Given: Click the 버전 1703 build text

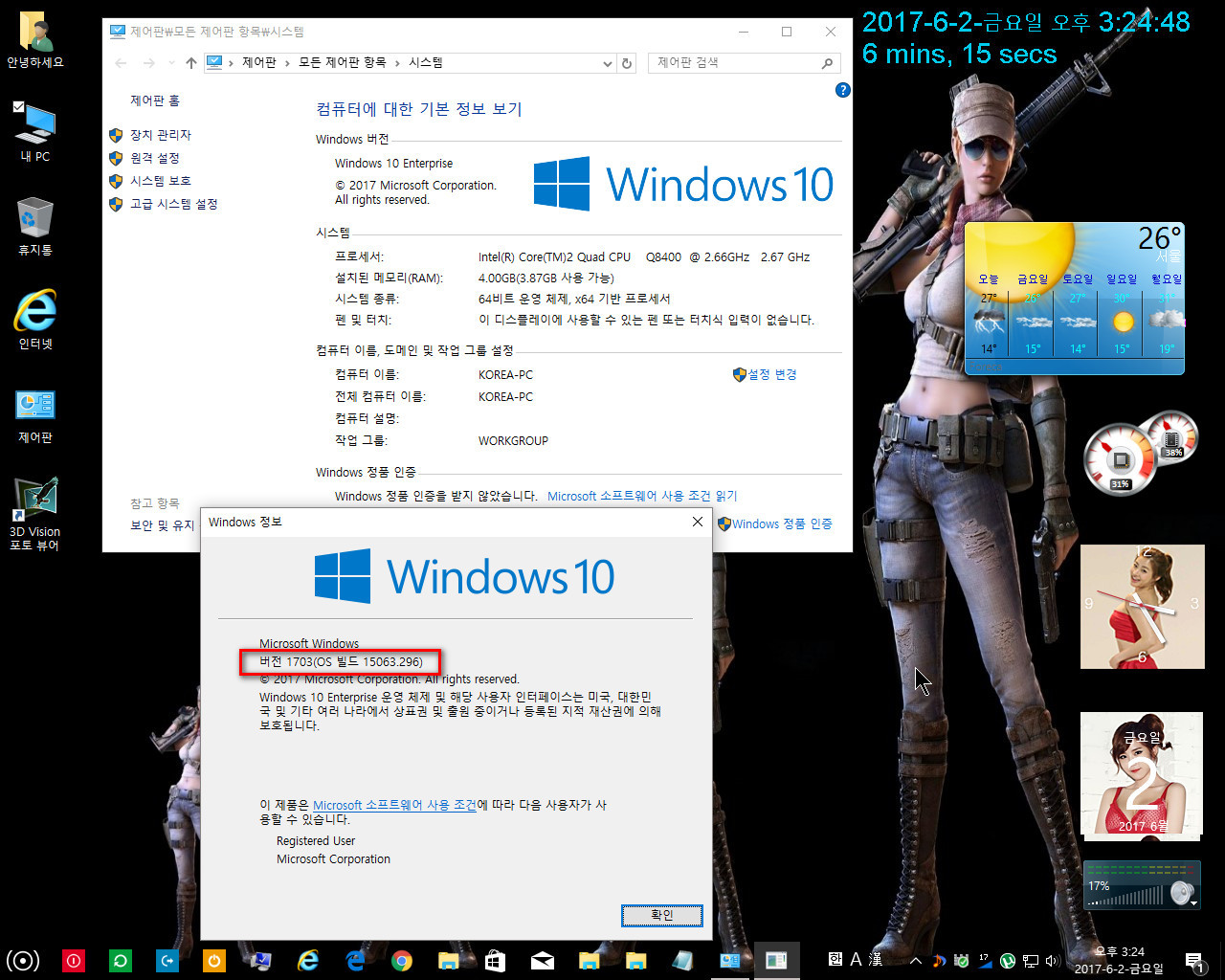Looking at the screenshot, I should tap(341, 661).
